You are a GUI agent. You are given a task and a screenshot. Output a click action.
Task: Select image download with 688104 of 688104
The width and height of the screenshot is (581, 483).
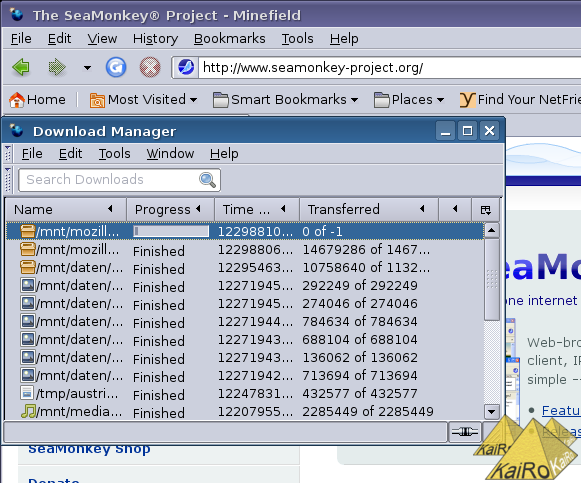coord(245,340)
